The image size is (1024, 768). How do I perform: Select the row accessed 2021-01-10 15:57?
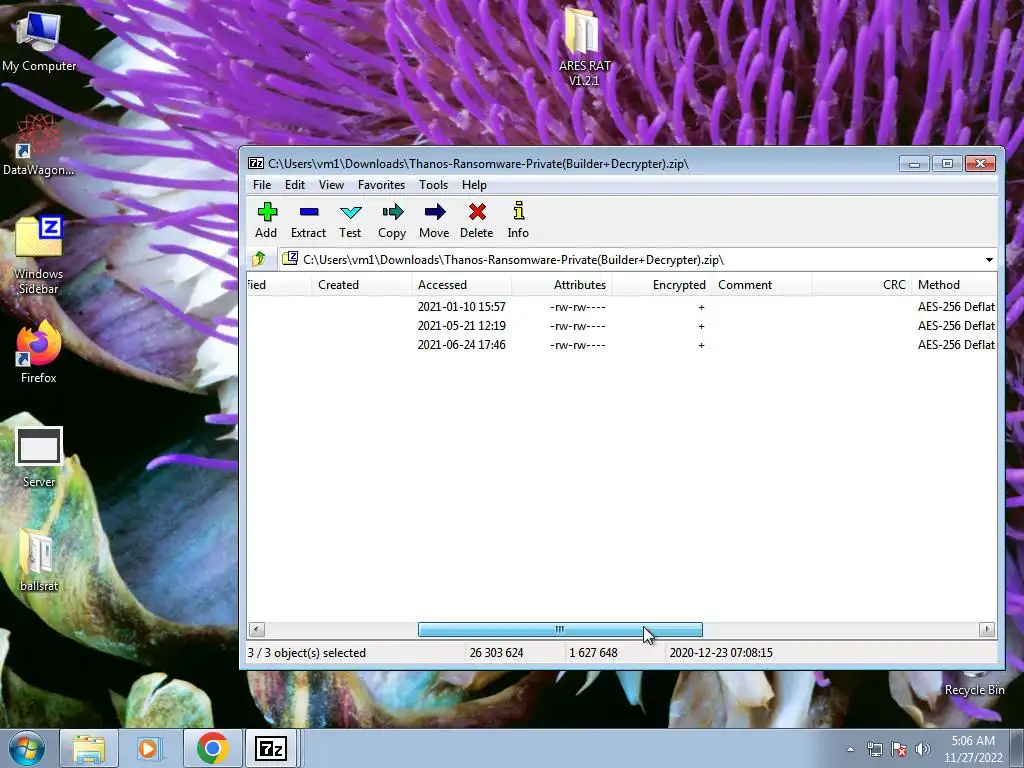[622, 307]
